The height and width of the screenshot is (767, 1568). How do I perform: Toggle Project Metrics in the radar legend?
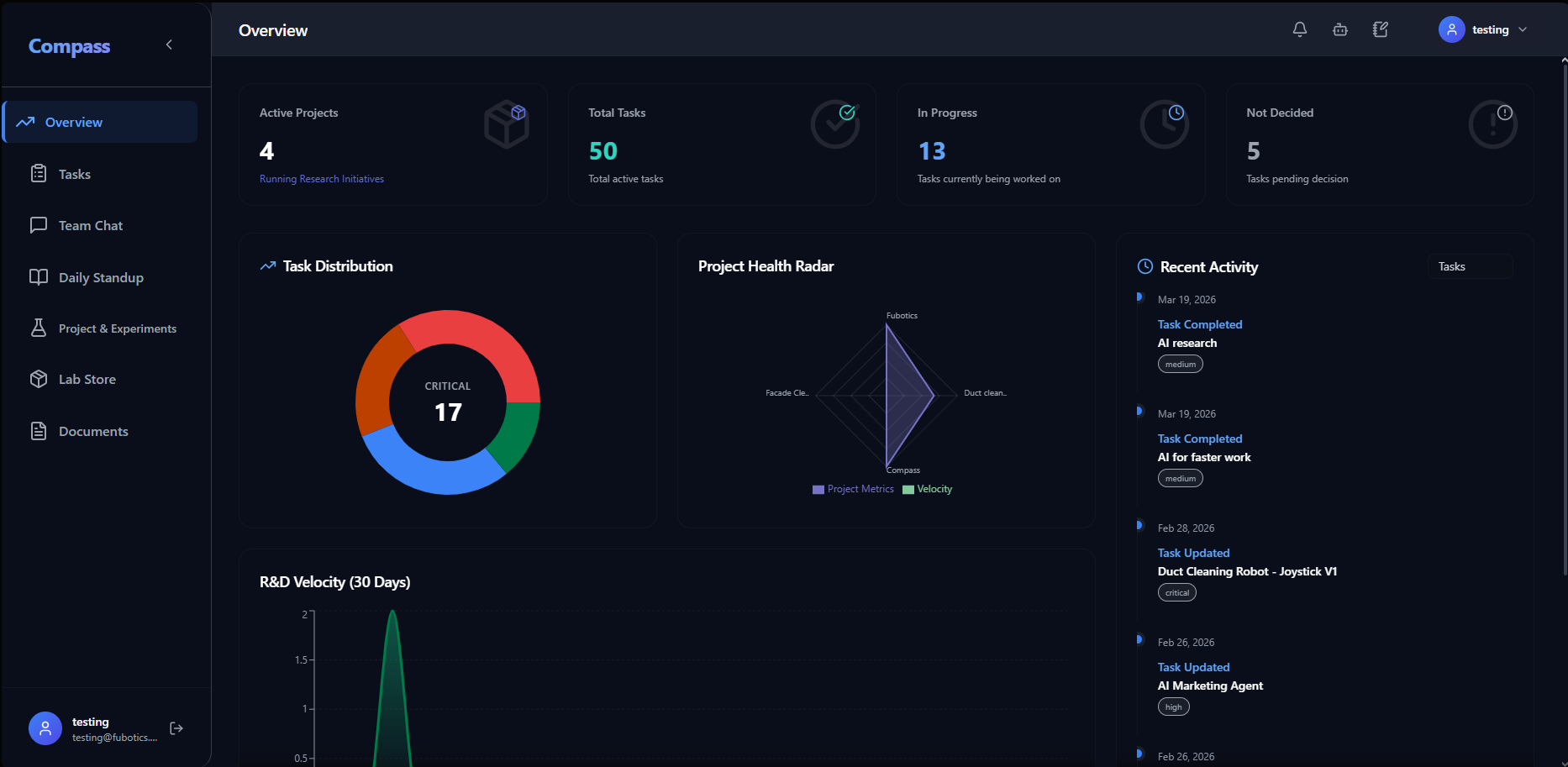(852, 488)
